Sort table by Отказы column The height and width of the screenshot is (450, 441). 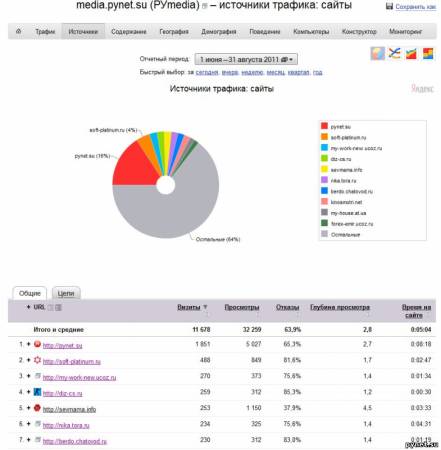coord(287,307)
